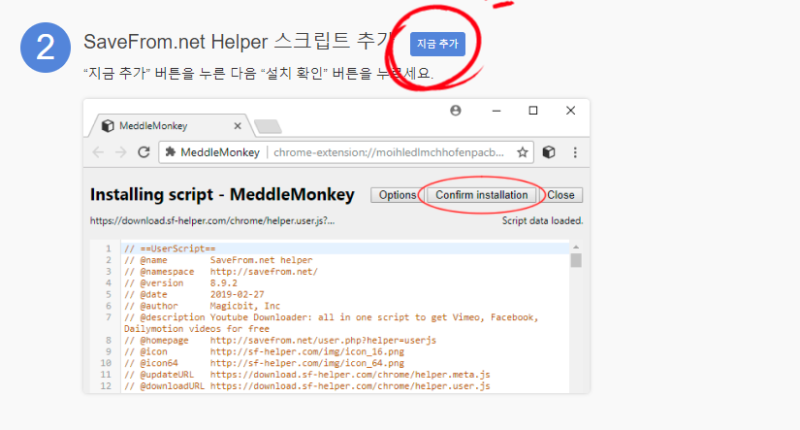Click the code view scrollbar thumb
This screenshot has width=800, height=430.
tap(576, 260)
